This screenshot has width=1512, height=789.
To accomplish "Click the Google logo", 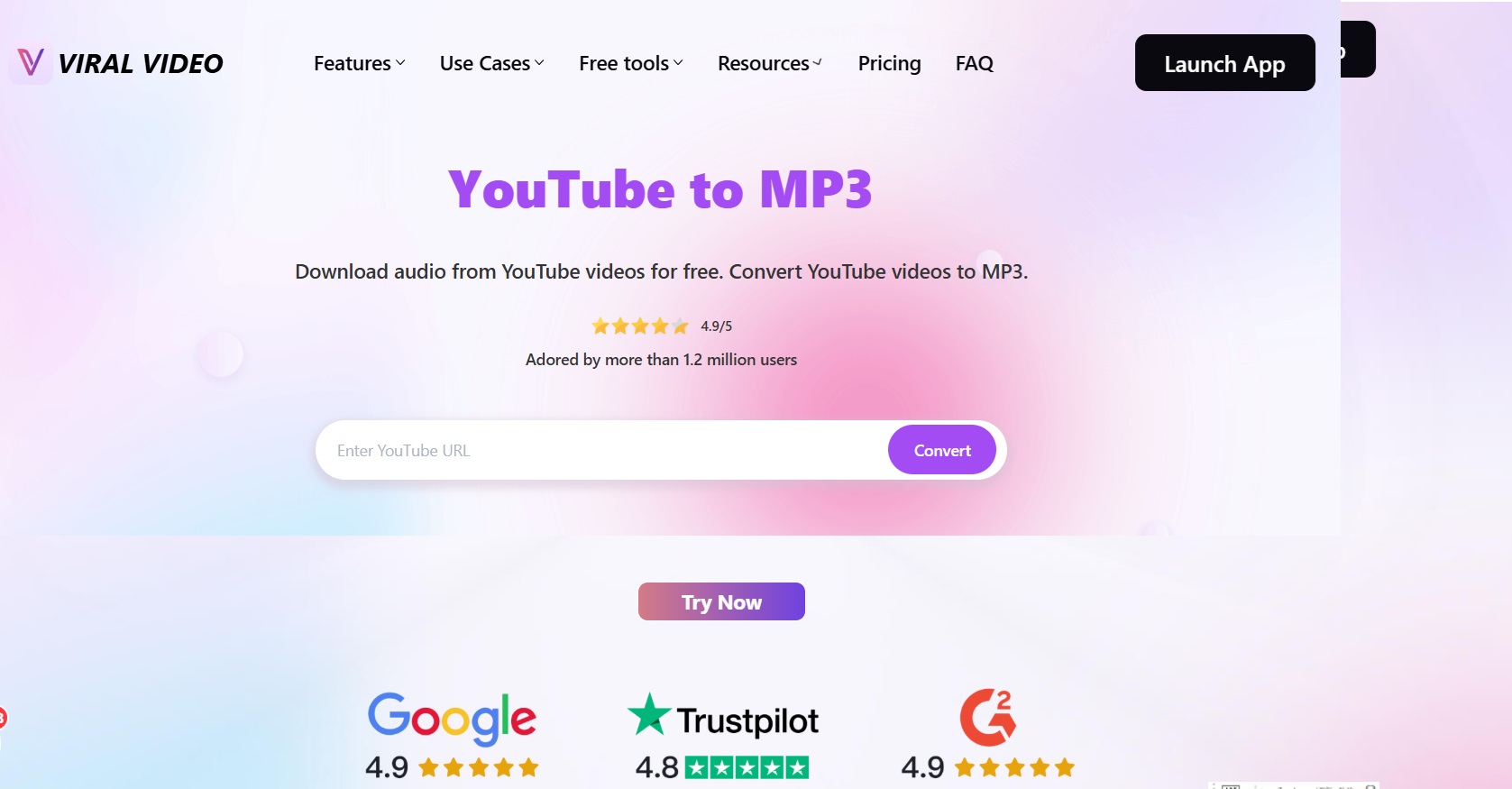I will [x=452, y=719].
